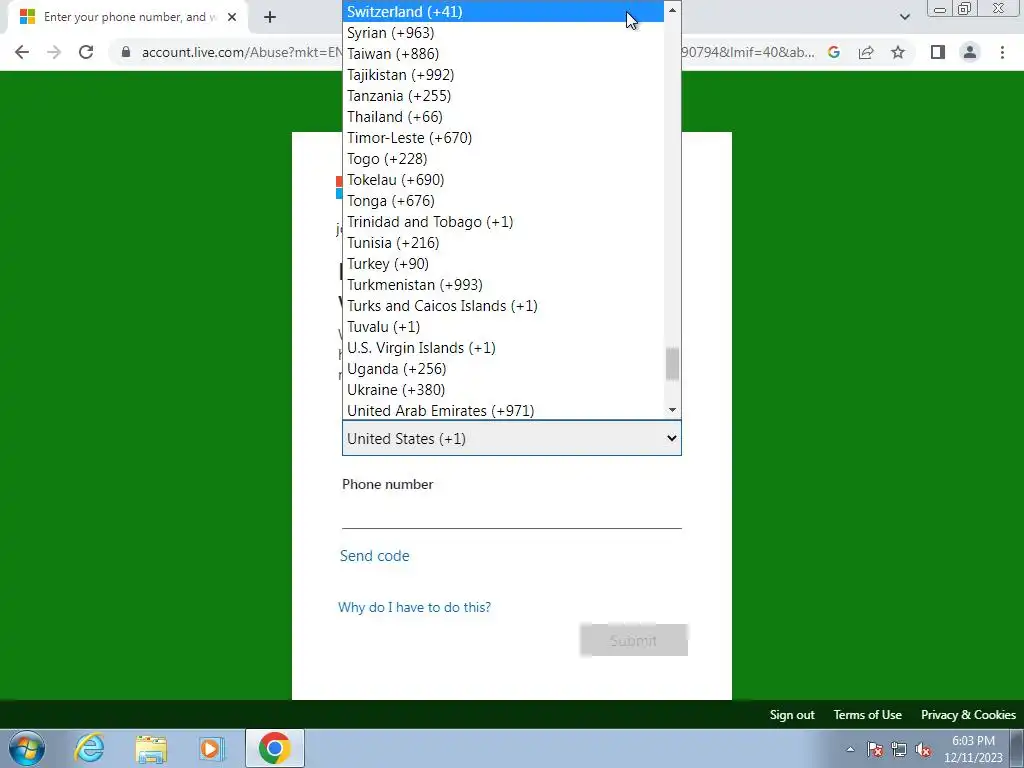Viewport: 1024px width, 768px height.
Task: Select Trinidad and Tobago (+1)
Action: tap(503, 221)
